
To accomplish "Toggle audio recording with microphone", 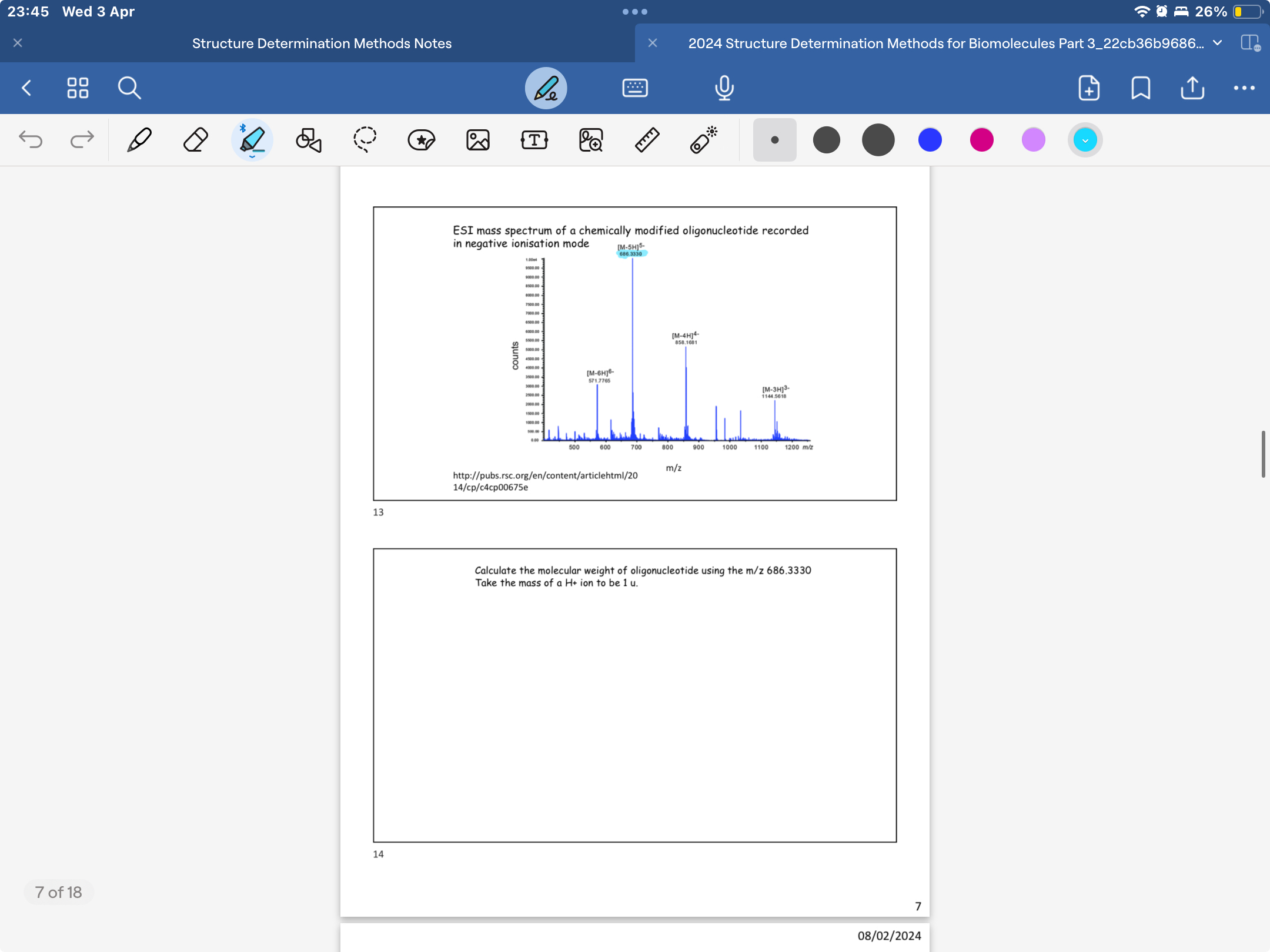I will [x=724, y=88].
